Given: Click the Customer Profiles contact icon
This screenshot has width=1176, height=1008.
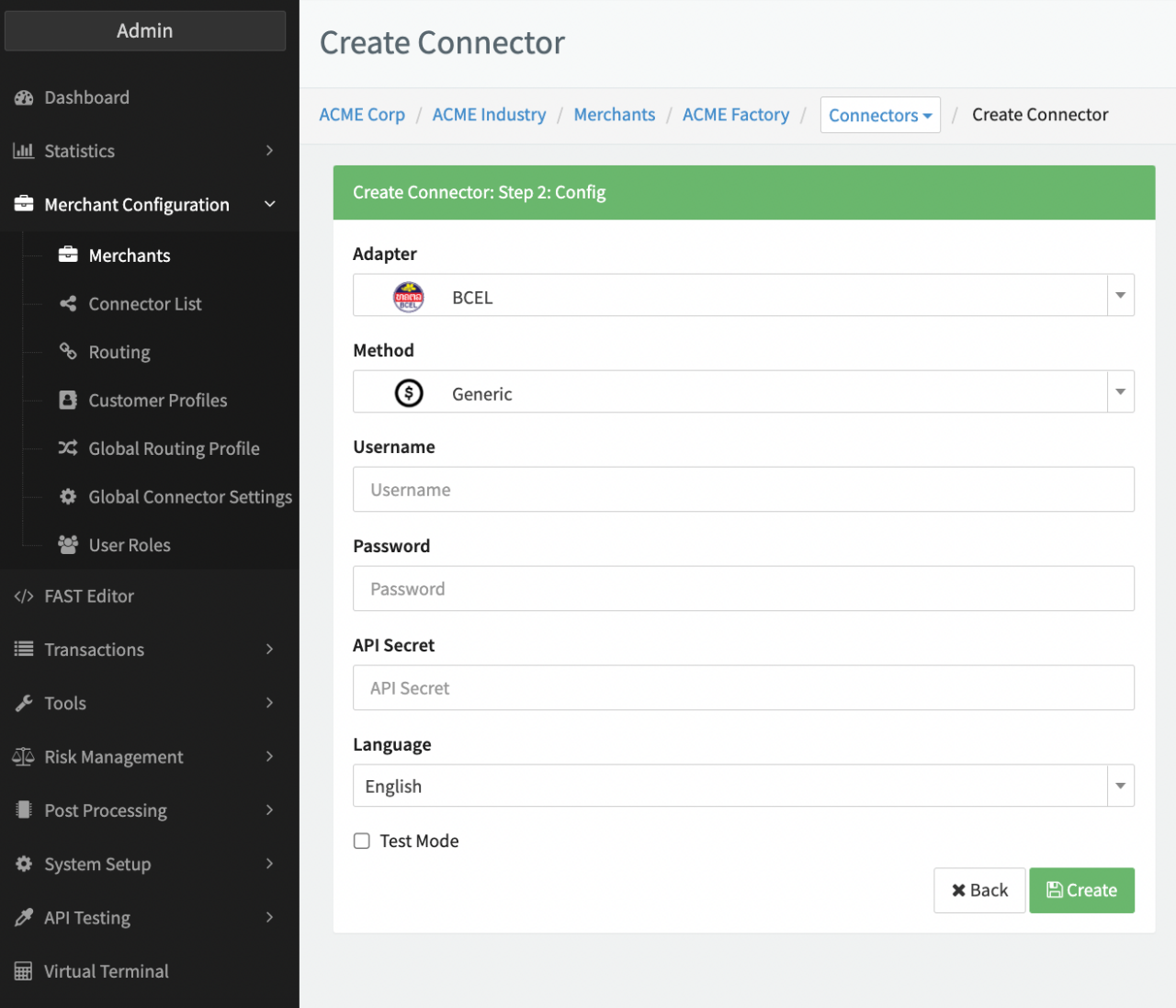Looking at the screenshot, I should click(x=68, y=400).
